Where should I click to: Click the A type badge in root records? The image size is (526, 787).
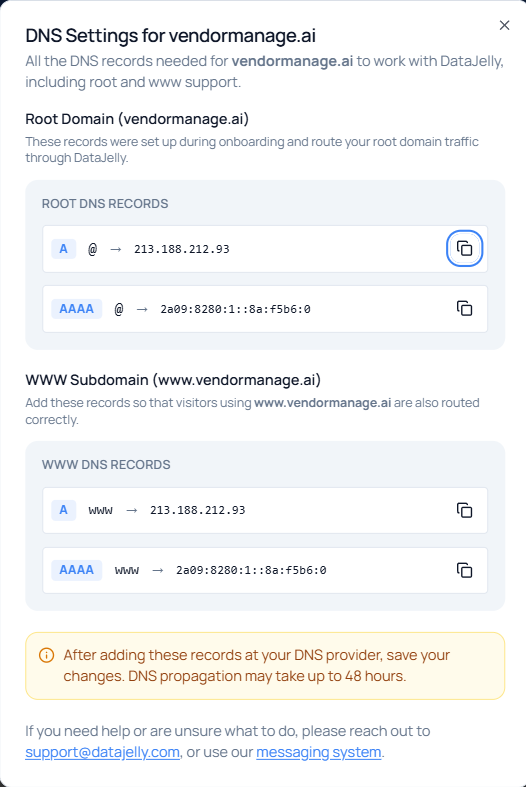pos(64,249)
